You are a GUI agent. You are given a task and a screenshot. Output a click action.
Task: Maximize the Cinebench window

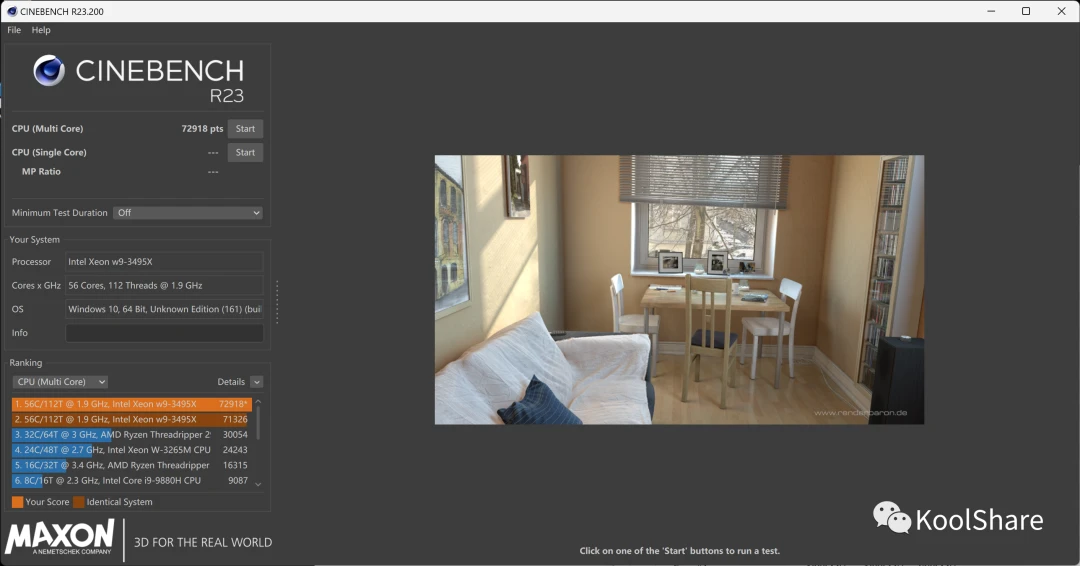1026,11
